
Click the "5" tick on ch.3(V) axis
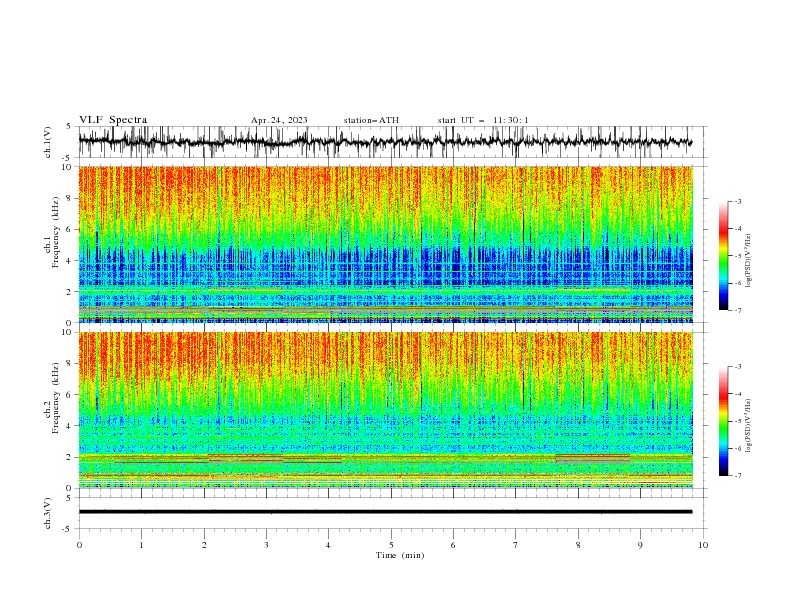point(69,497)
